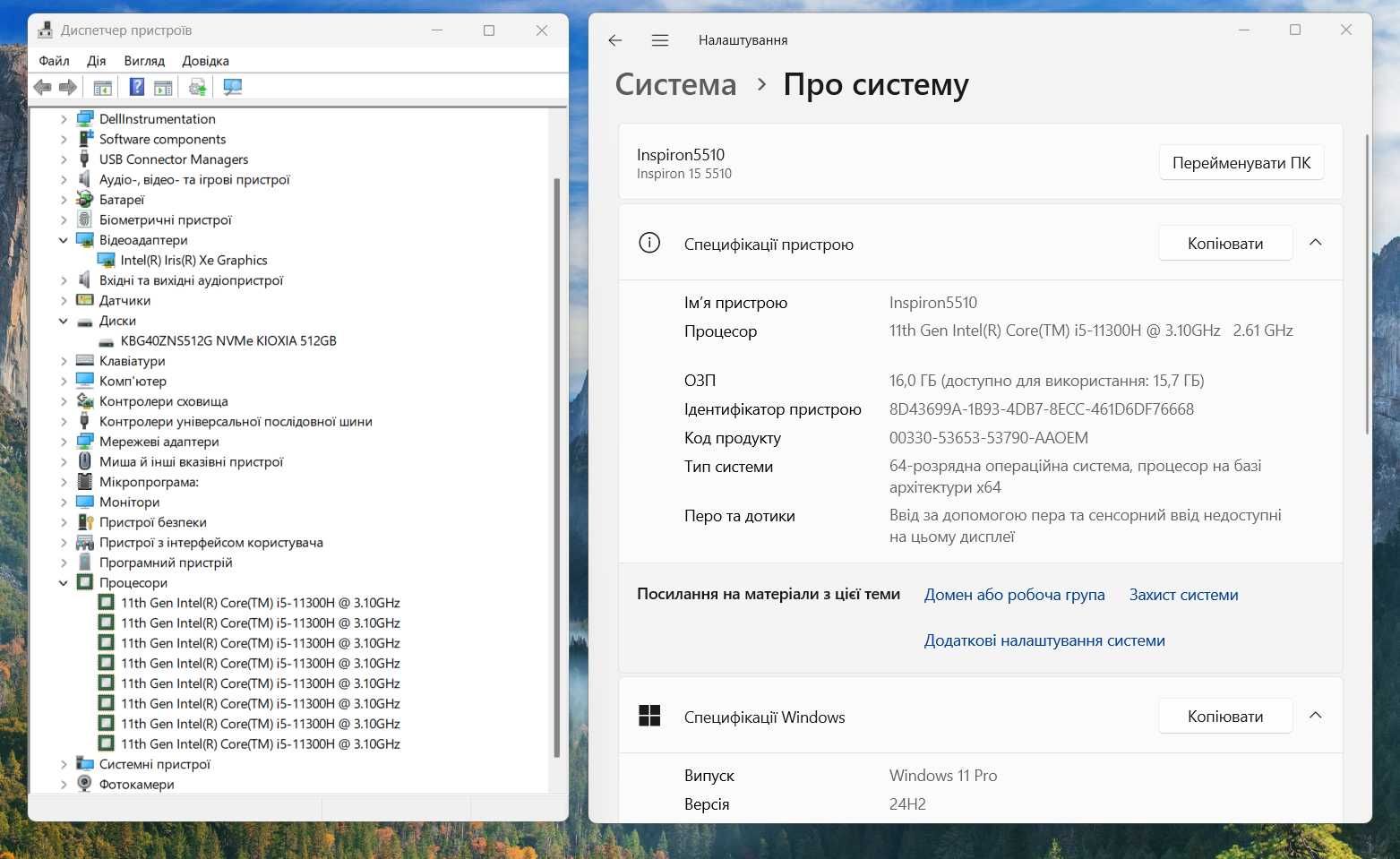1400x859 pixels.
Task: Click the Миша й інші вказівні пристрої icon
Action: click(85, 461)
